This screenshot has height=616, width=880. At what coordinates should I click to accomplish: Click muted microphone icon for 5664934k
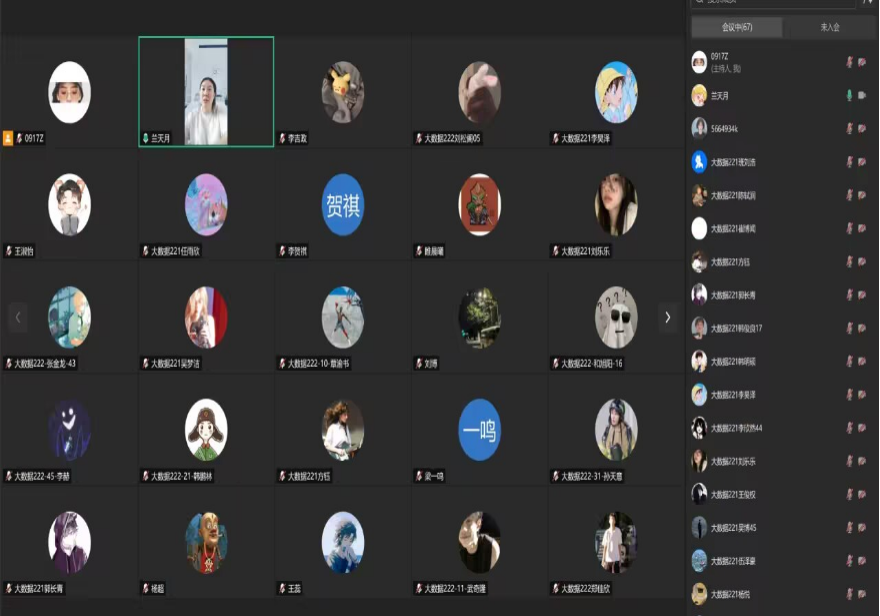pos(849,128)
